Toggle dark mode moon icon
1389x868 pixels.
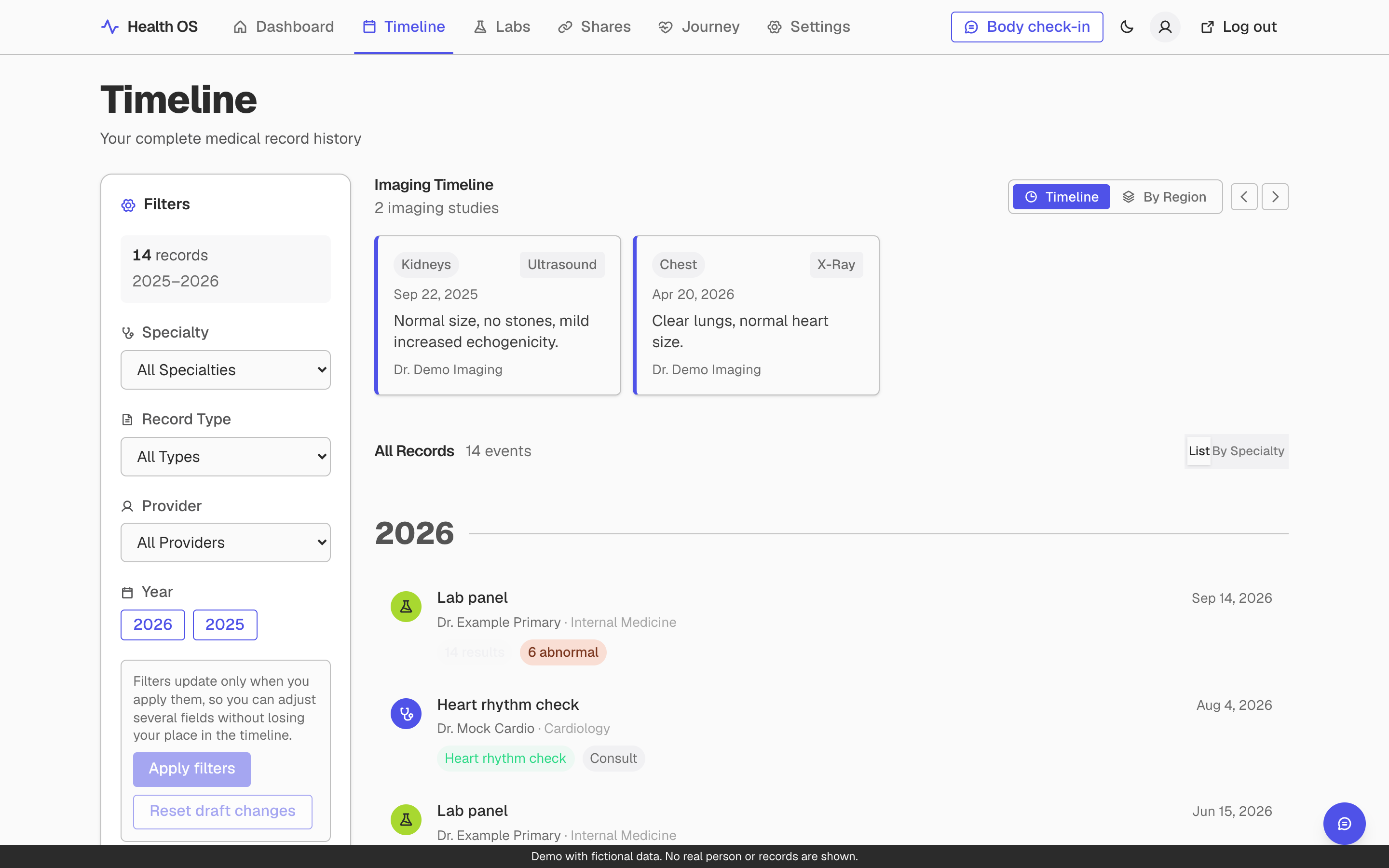[x=1127, y=27]
